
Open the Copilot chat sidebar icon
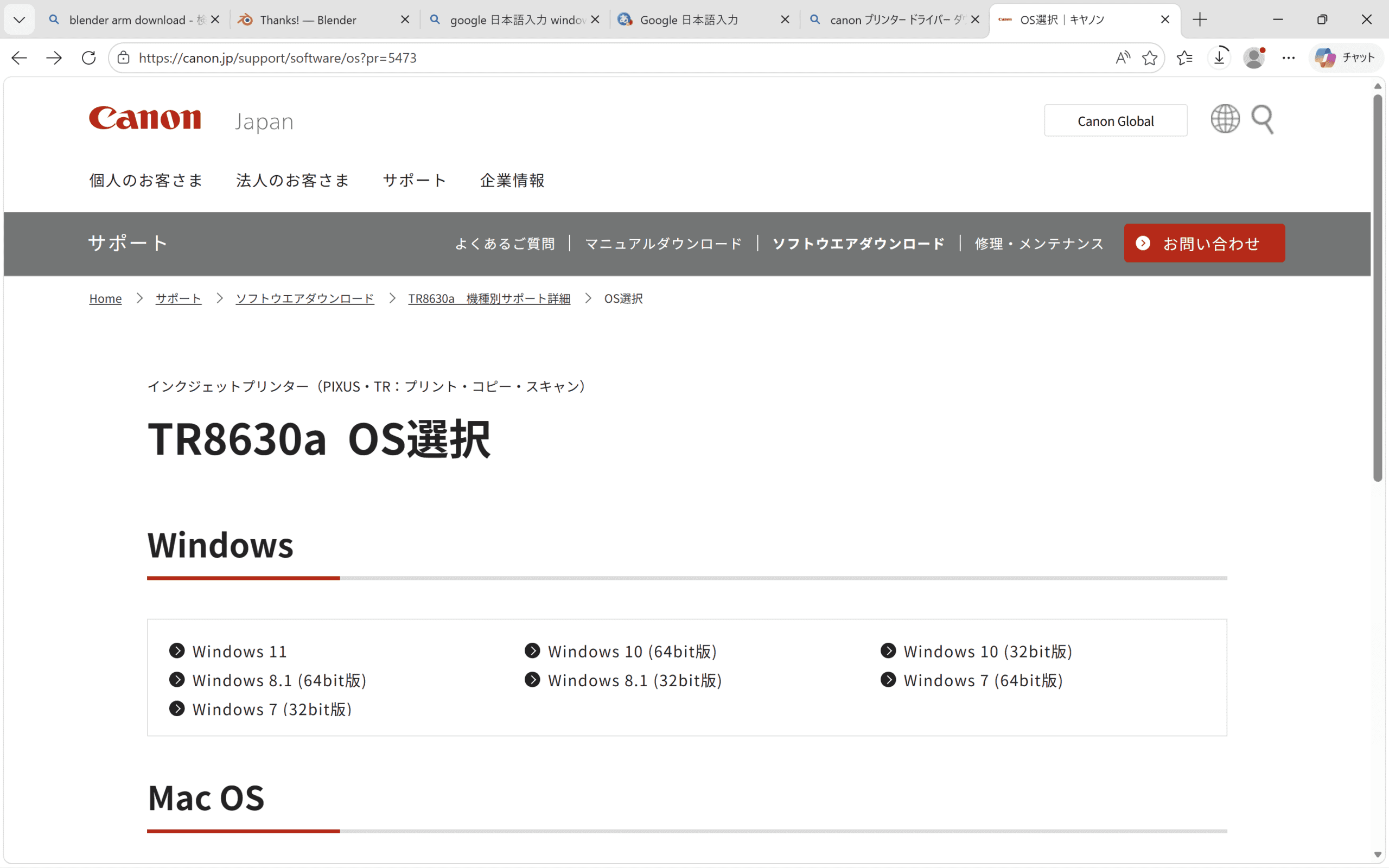1346,58
